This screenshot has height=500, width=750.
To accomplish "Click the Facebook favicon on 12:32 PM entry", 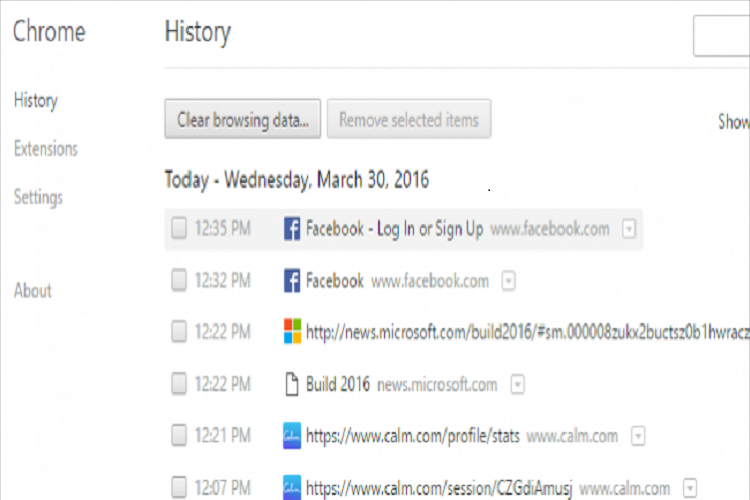I will tap(292, 280).
